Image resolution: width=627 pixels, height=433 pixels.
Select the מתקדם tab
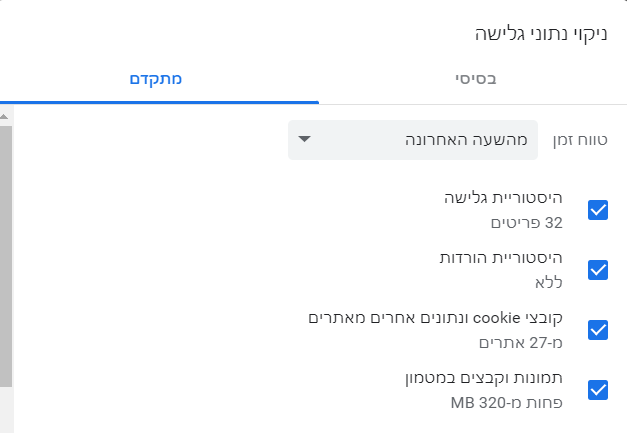click(160, 78)
